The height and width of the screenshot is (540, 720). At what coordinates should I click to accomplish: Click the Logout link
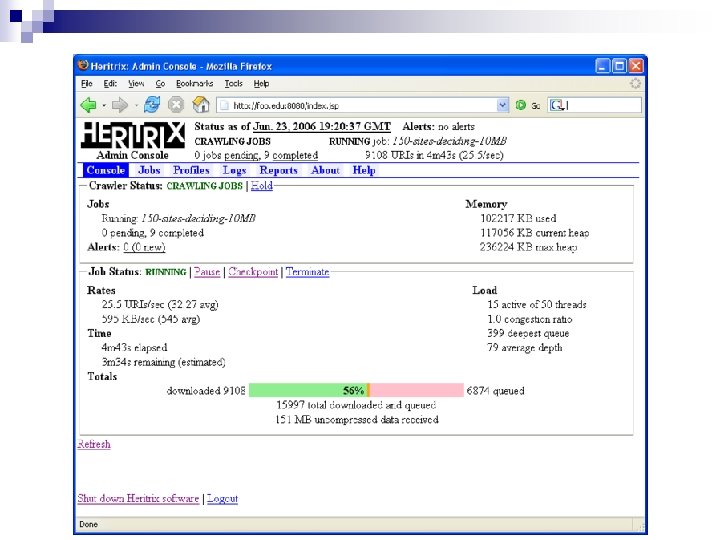(x=222, y=498)
